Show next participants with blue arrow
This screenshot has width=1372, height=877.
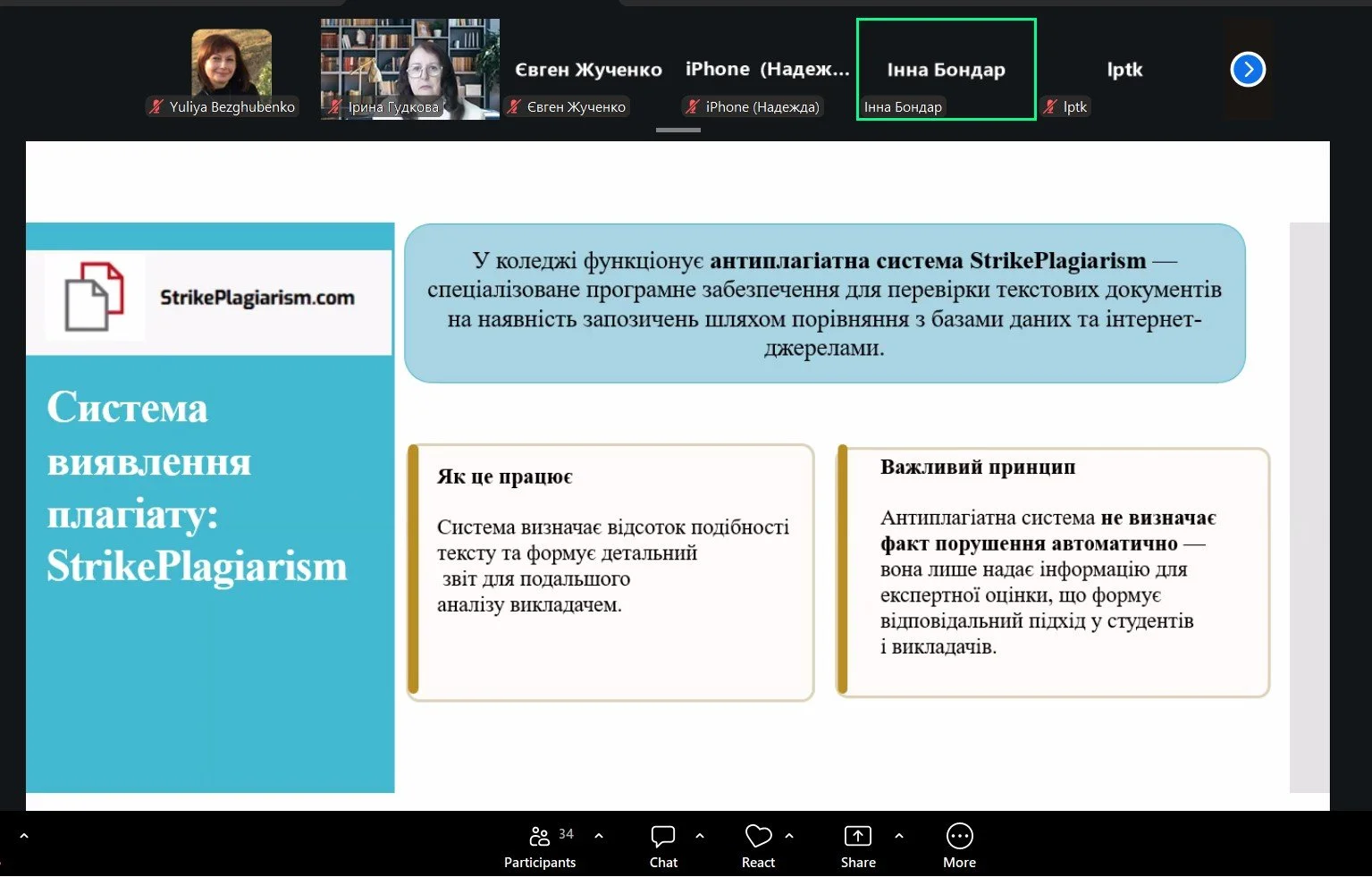pos(1248,69)
